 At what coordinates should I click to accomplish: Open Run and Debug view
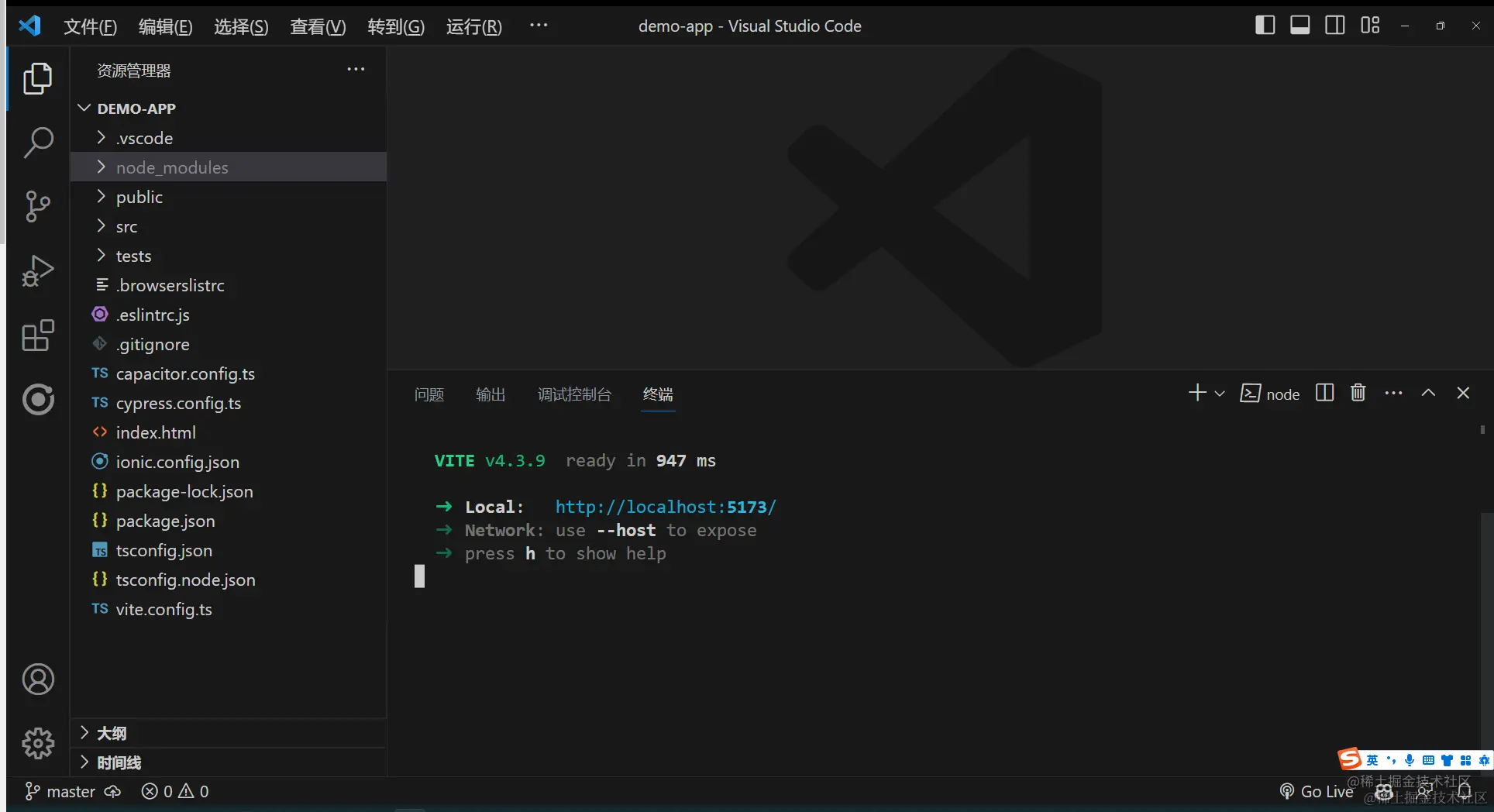coord(38,271)
